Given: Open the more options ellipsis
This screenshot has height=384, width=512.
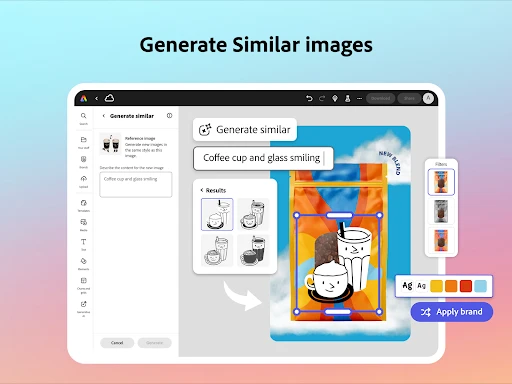Looking at the screenshot, I should (359, 98).
